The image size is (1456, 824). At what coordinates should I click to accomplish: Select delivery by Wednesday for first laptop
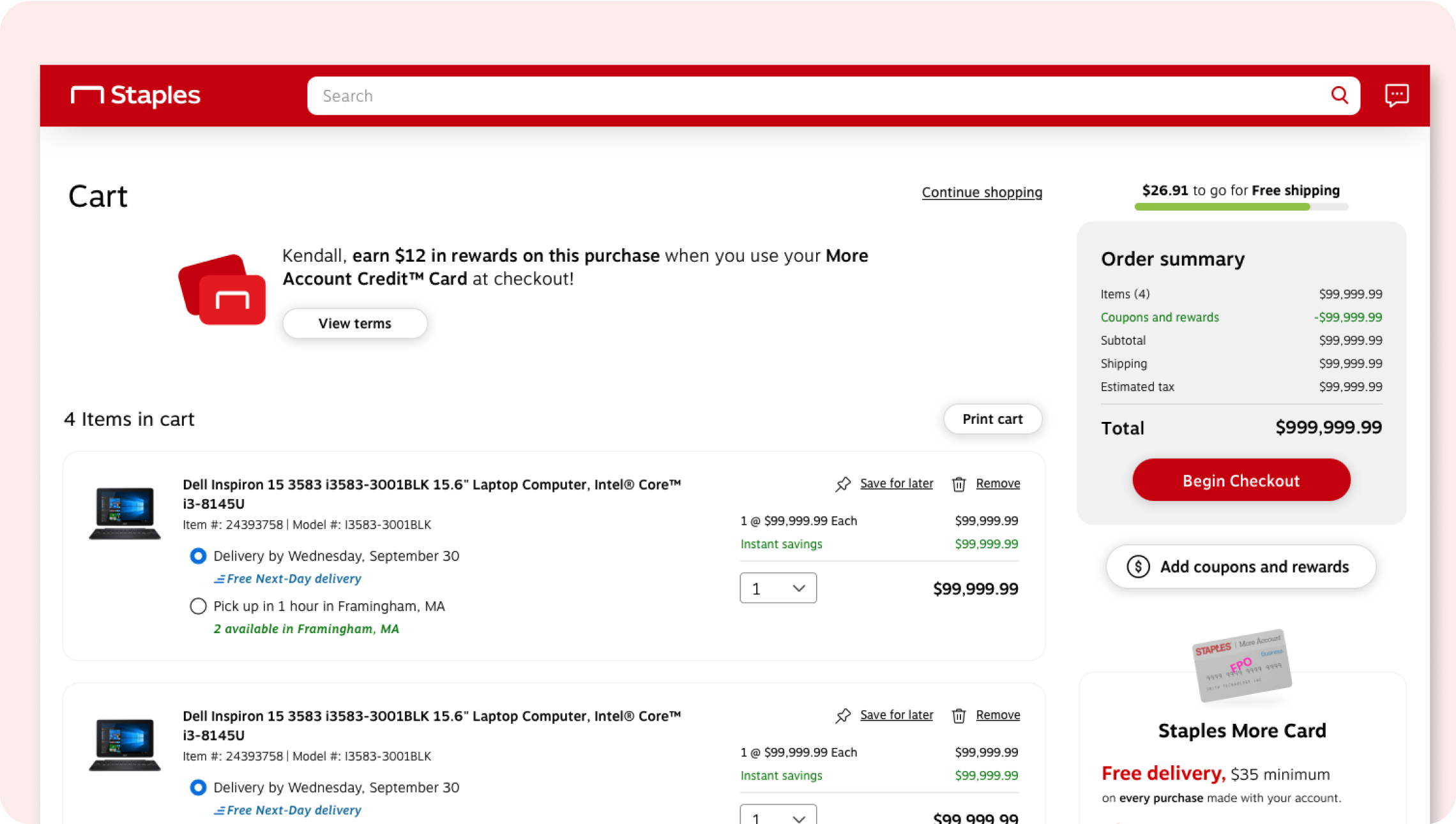point(198,556)
